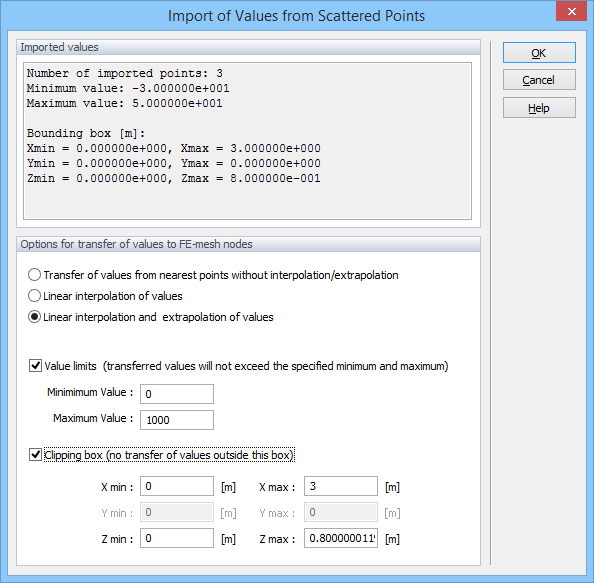Screen dimensions: 594x583
Task: Focus the X max field containing 3
Action: click(341, 486)
